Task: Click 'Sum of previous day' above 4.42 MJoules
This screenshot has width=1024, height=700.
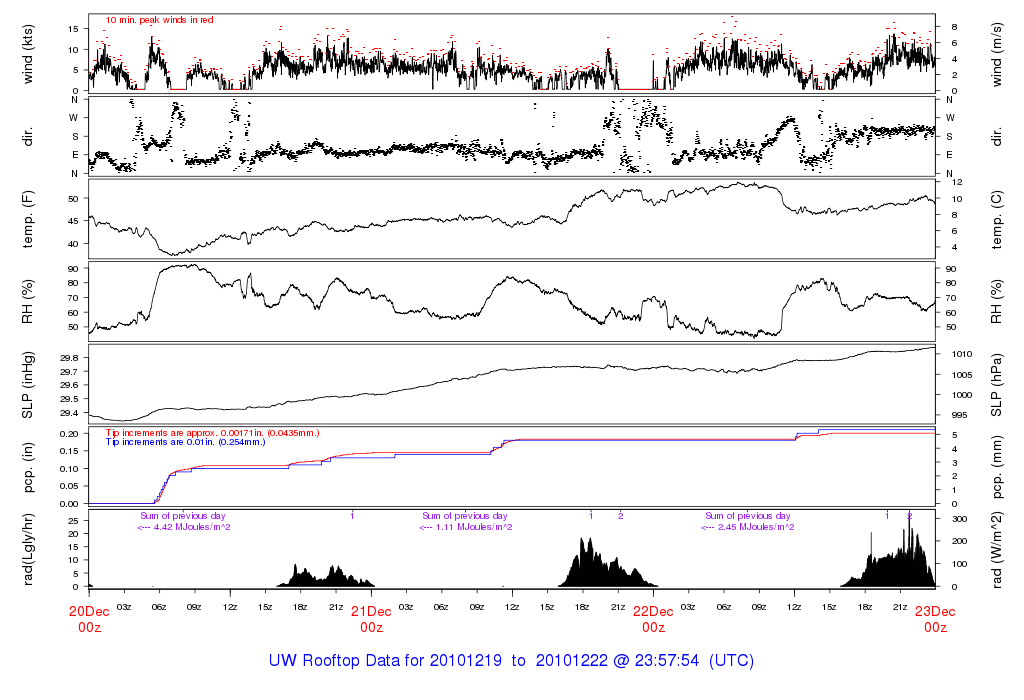Action: pos(183,516)
